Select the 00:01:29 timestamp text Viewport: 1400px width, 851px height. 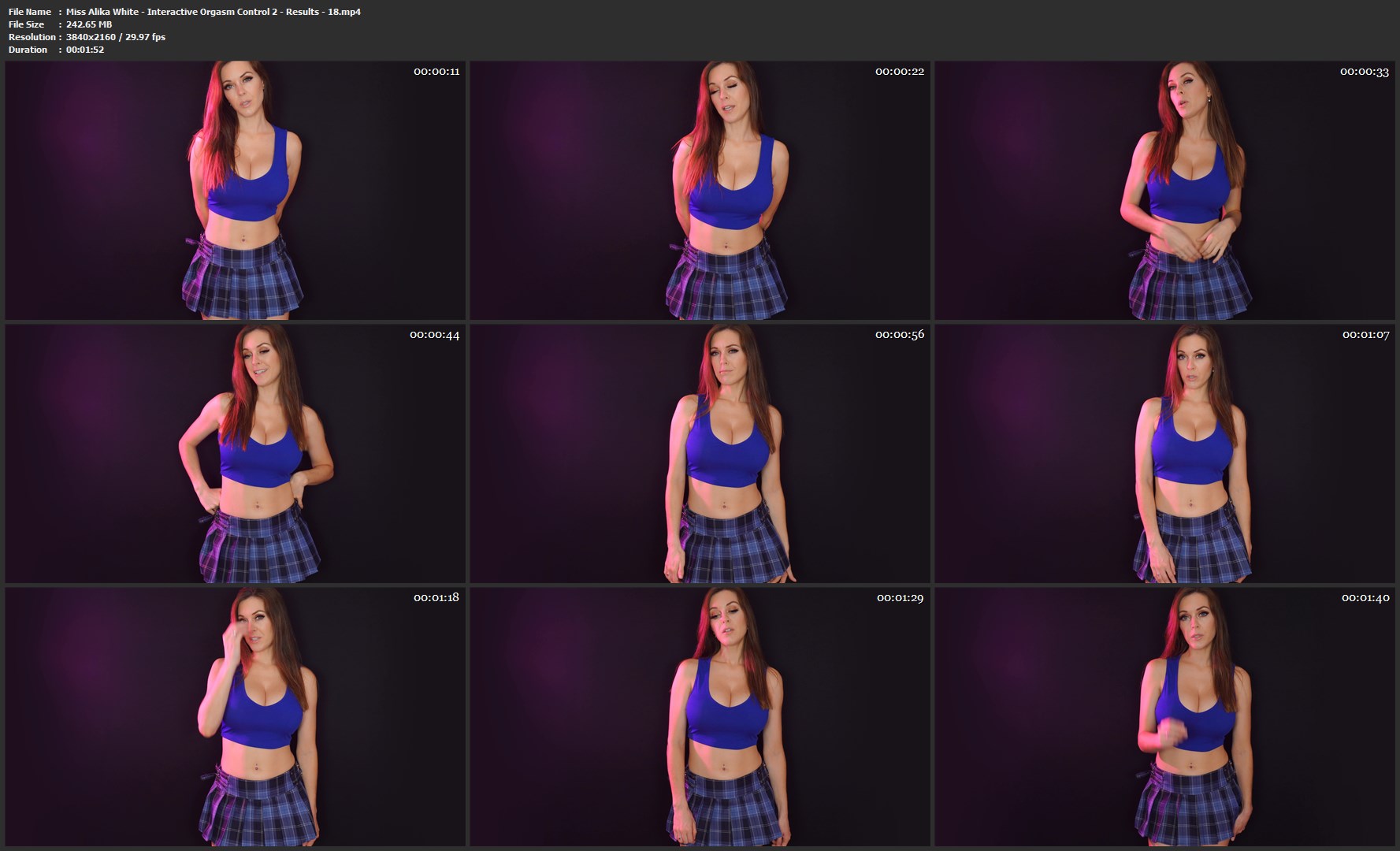(900, 598)
